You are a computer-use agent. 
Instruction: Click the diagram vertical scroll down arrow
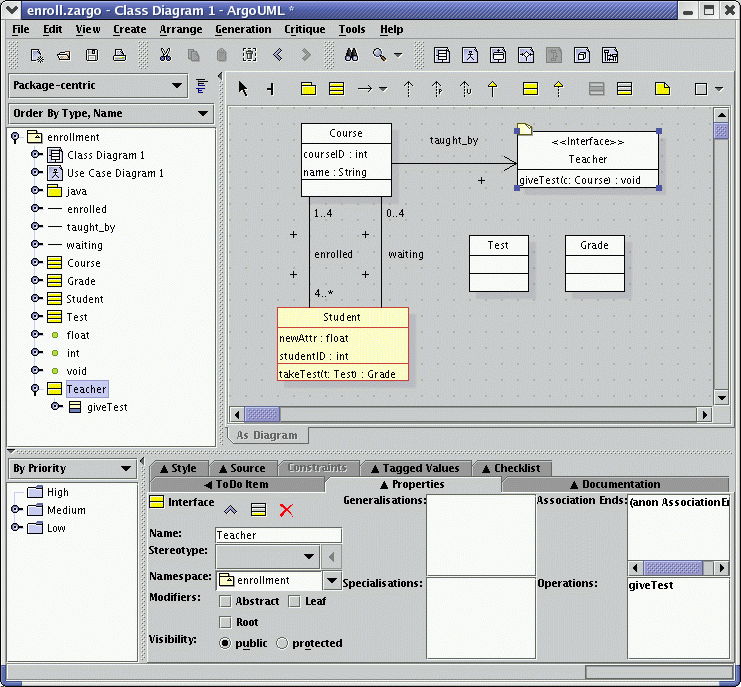721,397
